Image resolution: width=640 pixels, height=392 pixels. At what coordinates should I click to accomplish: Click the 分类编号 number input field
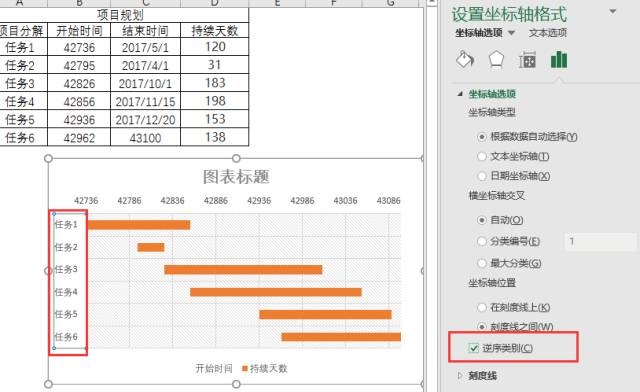pyautogui.click(x=600, y=241)
